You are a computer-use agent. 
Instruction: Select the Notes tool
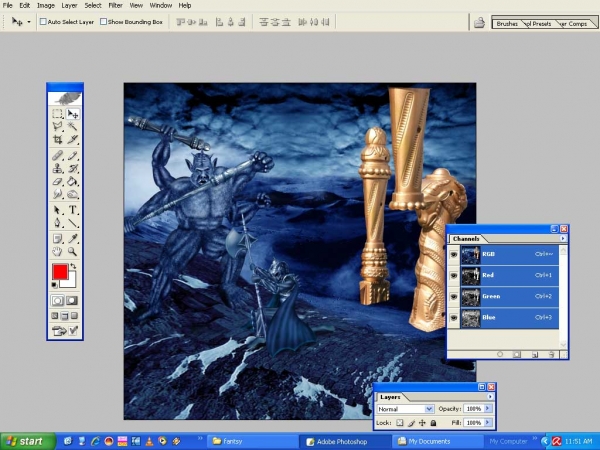(x=57, y=239)
